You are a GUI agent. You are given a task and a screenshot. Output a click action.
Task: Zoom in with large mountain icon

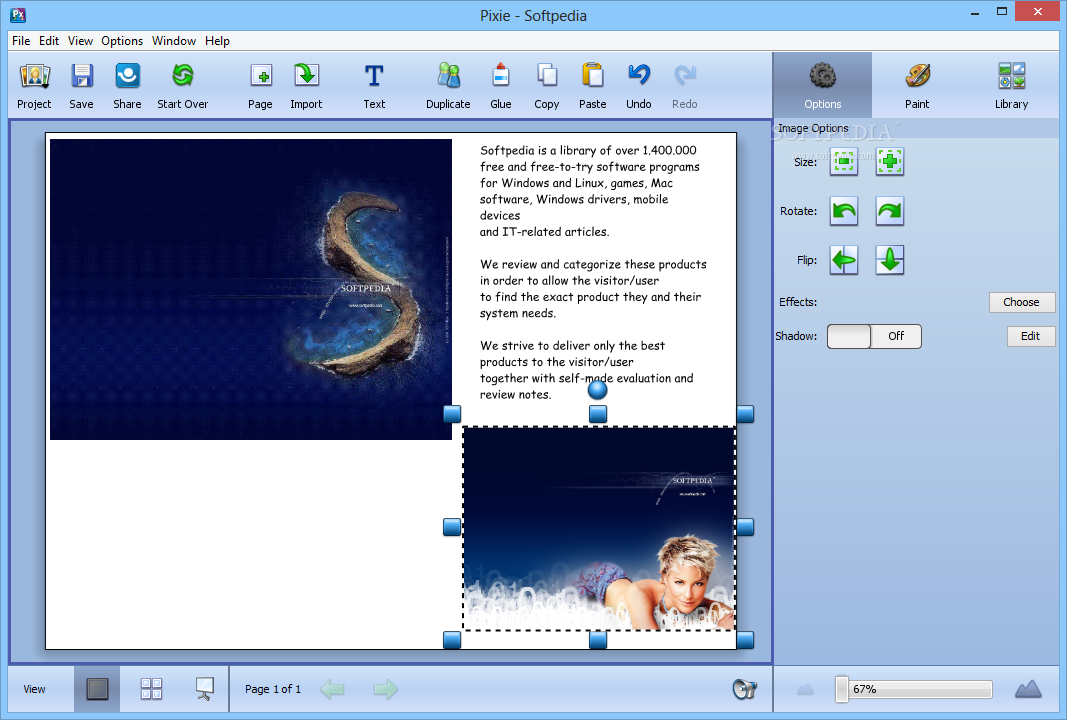1028,689
